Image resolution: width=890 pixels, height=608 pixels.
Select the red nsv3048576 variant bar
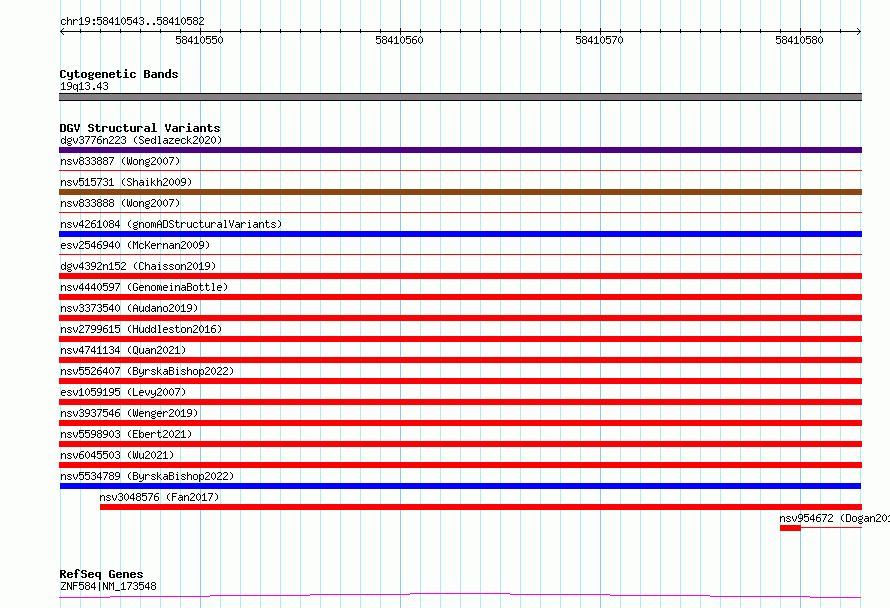(481, 507)
